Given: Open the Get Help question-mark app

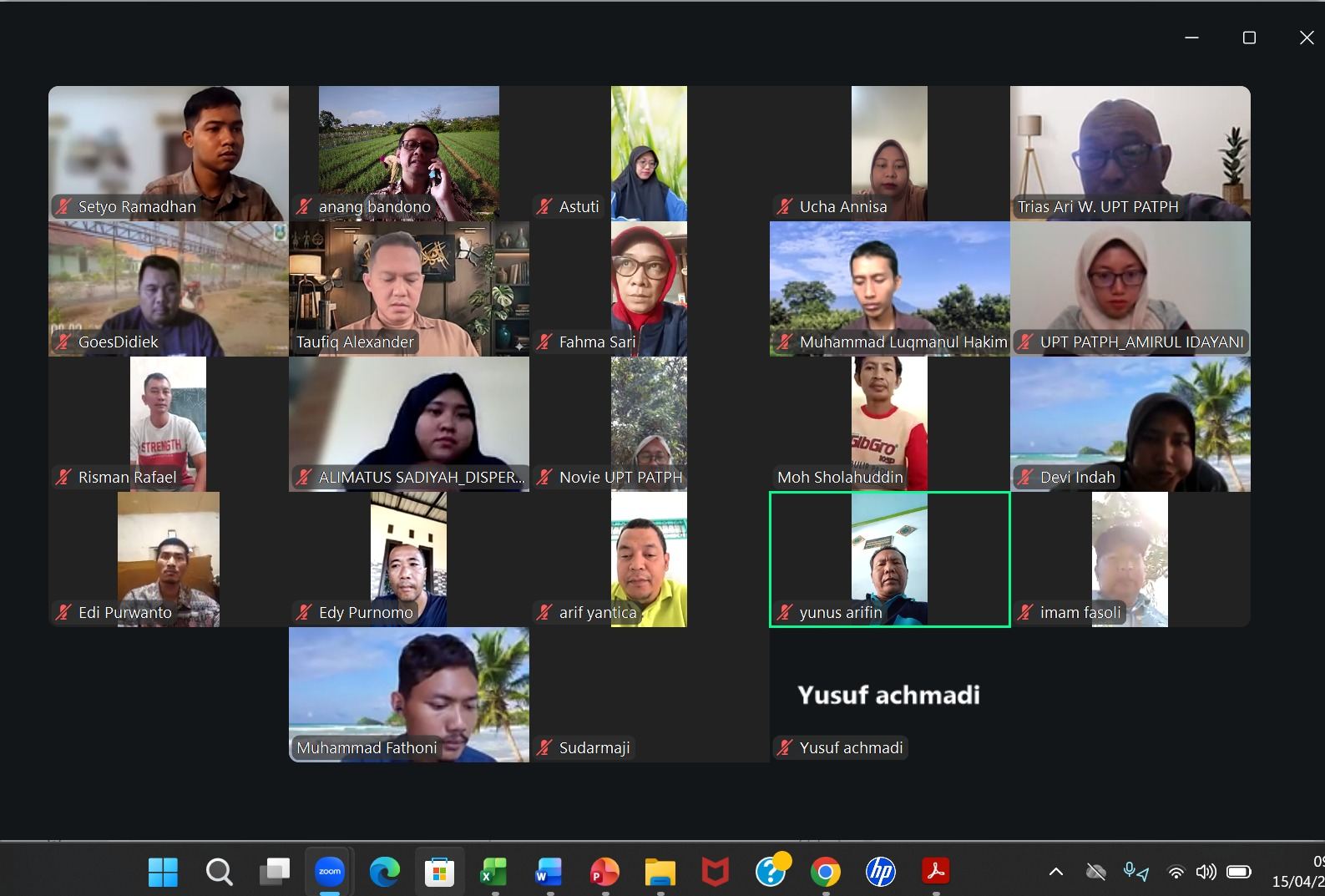Looking at the screenshot, I should click(771, 872).
